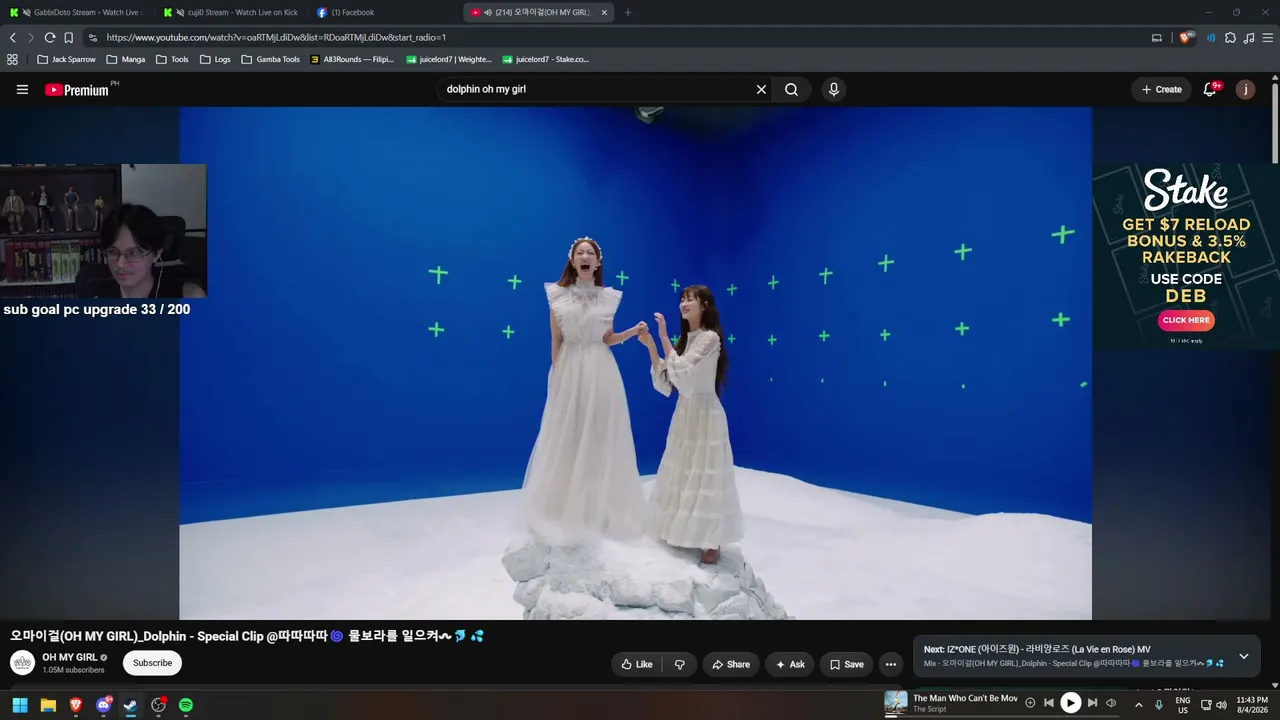The width and height of the screenshot is (1280, 720).
Task: Reload the YouTube page
Action: 50,37
